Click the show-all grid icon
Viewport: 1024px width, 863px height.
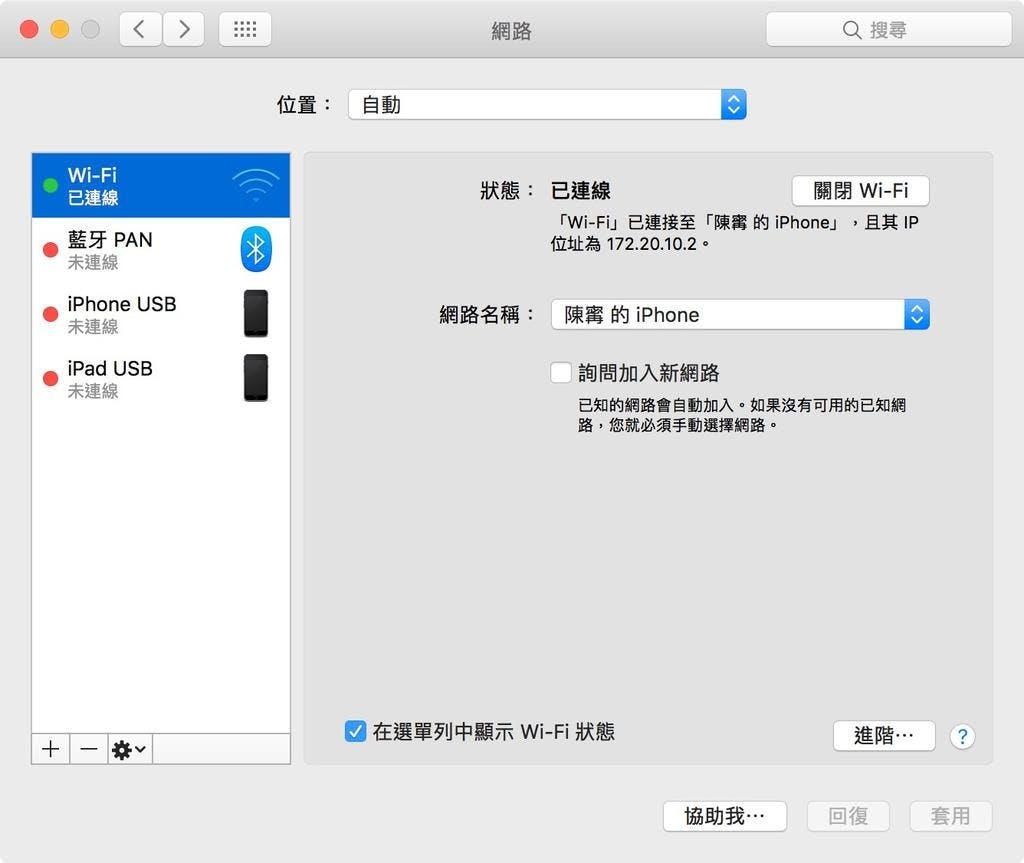click(x=245, y=30)
